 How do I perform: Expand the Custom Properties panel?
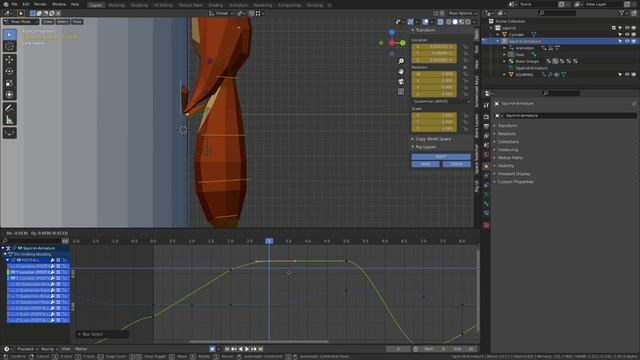tap(515, 182)
